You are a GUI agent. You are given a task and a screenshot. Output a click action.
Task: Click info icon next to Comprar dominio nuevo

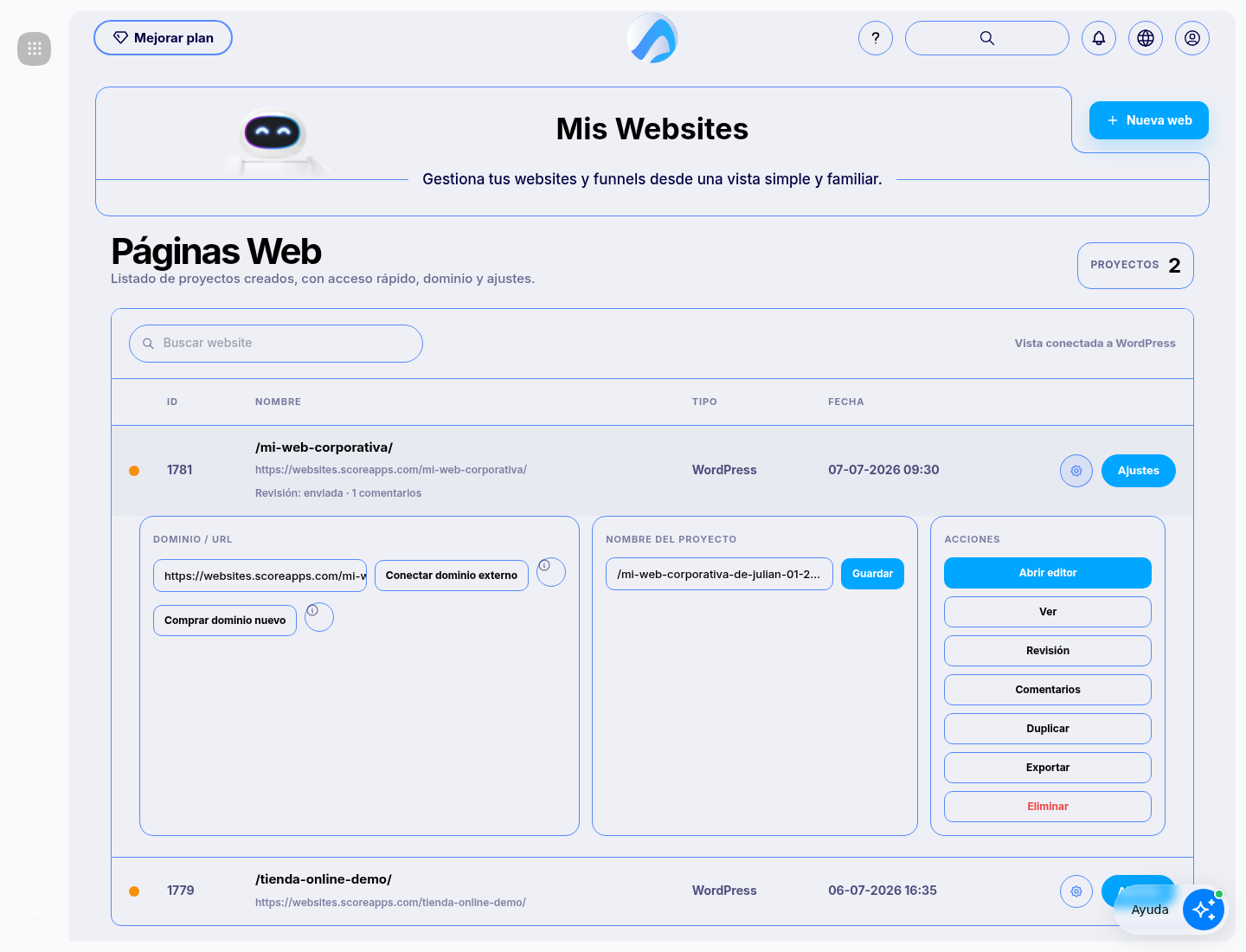[319, 617]
